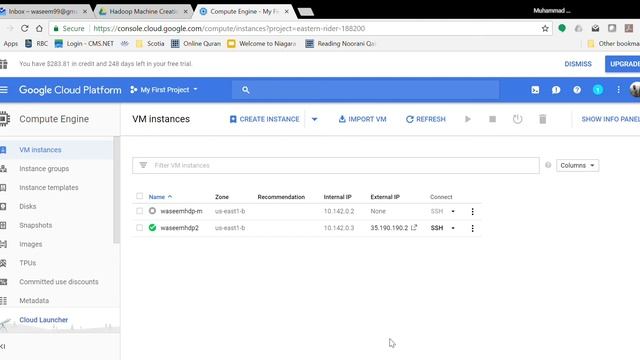Click the stop instance square icon
The width and height of the screenshot is (640, 360).
pyautogui.click(x=493, y=119)
